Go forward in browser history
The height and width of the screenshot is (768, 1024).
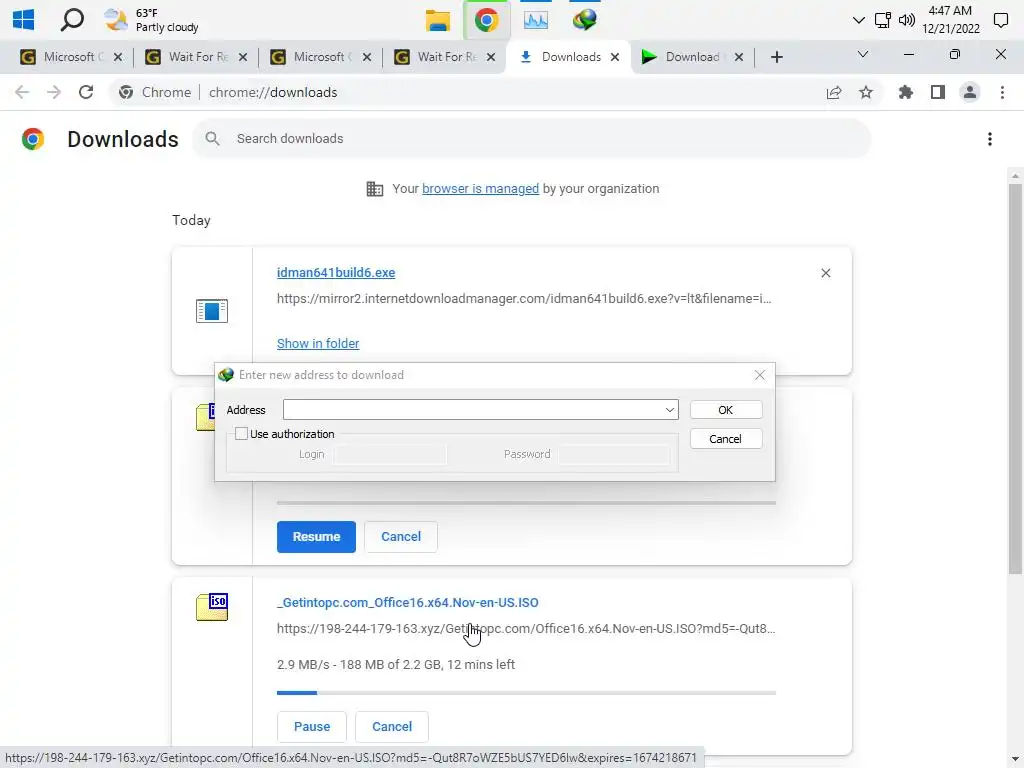54,92
